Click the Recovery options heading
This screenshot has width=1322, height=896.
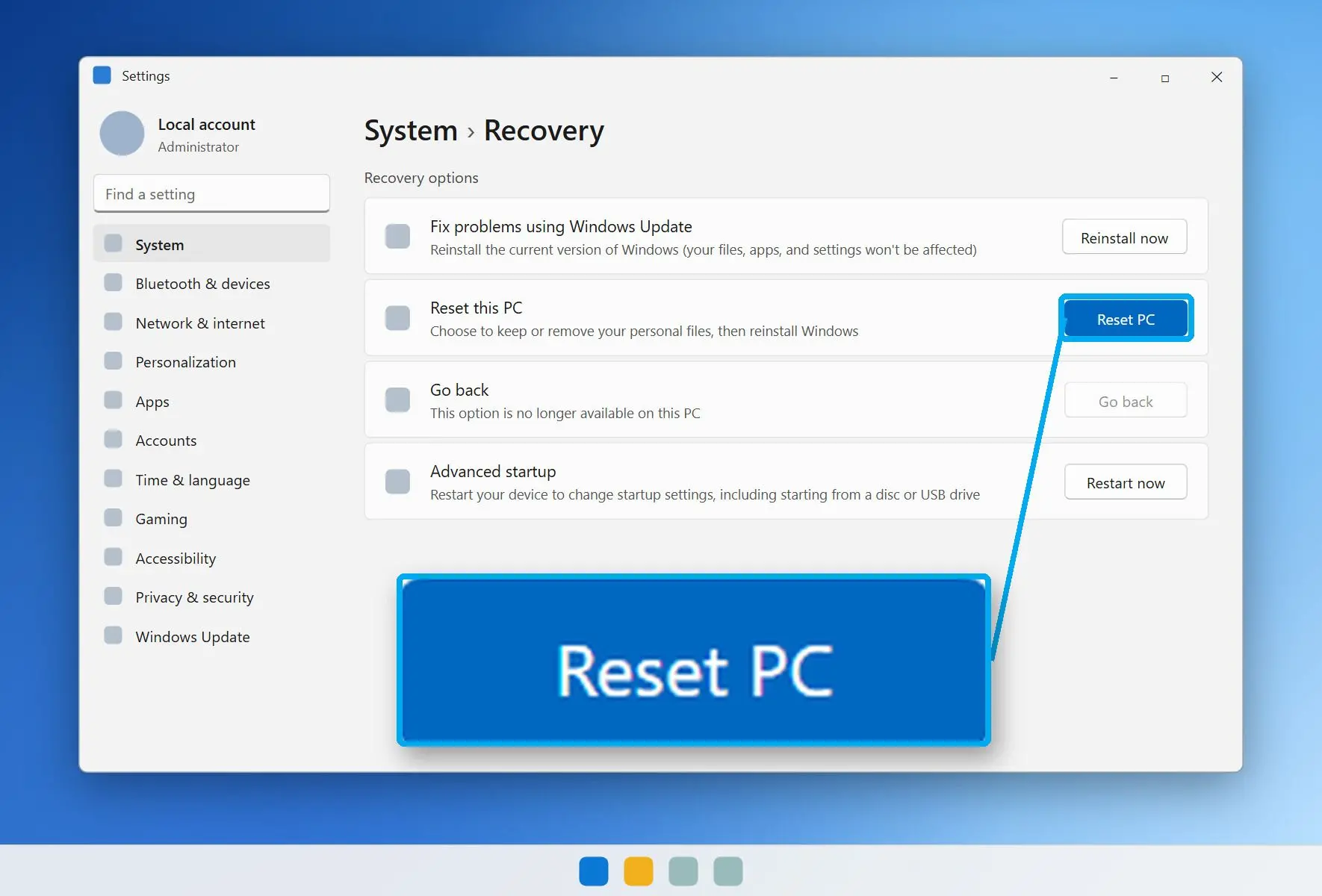pyautogui.click(x=421, y=178)
